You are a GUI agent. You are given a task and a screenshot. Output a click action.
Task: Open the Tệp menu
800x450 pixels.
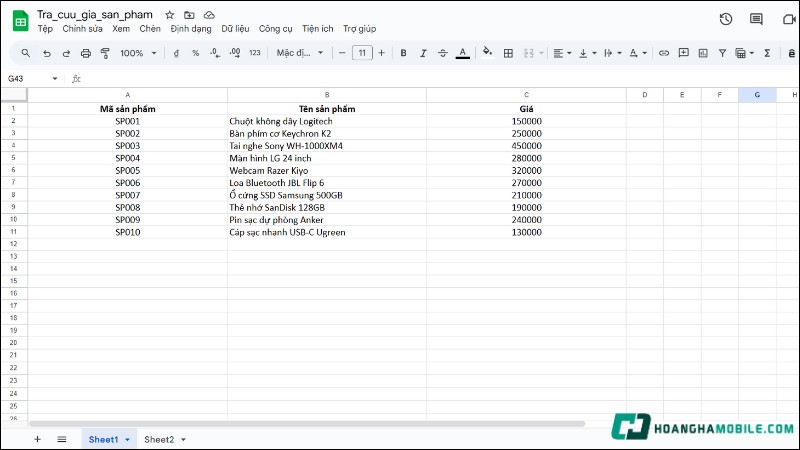tap(45, 29)
